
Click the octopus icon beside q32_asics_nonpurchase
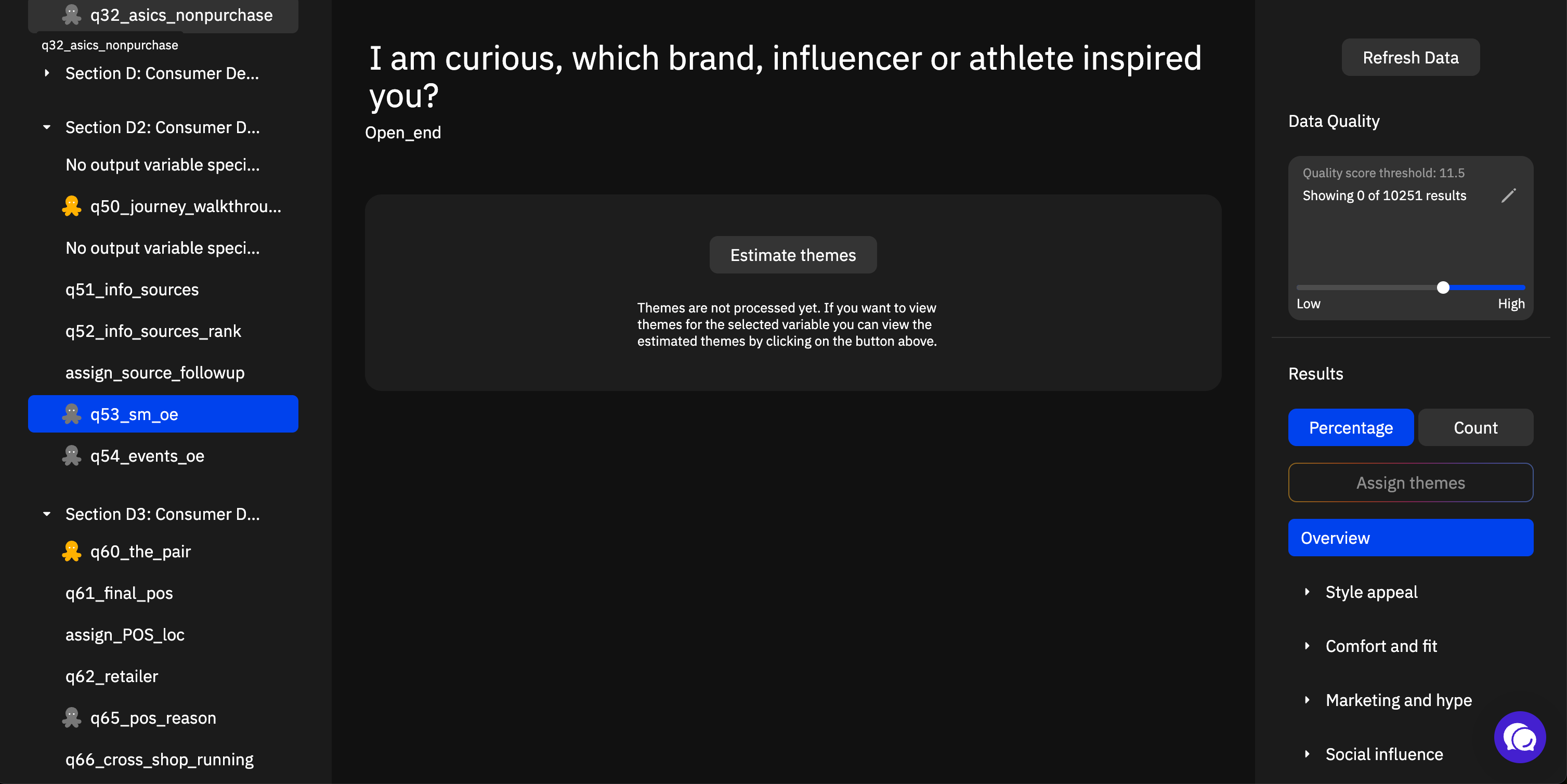point(72,15)
